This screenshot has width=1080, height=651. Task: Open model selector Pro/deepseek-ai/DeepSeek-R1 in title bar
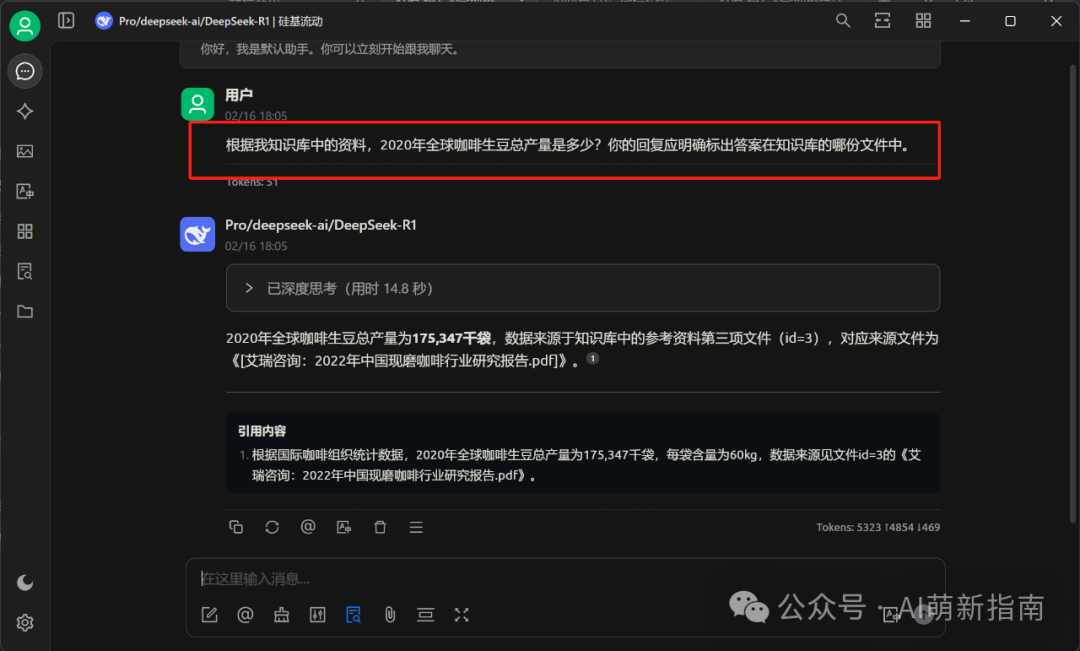tap(209, 21)
